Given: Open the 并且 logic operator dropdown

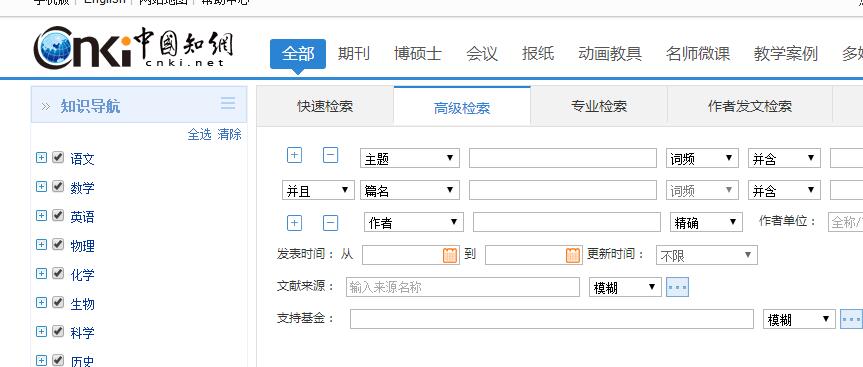Looking at the screenshot, I should 318,190.
